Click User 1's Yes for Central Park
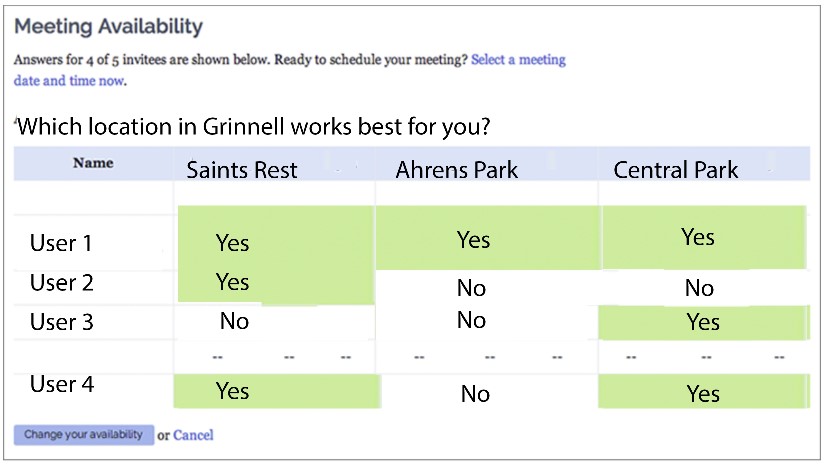Viewport: 829px width, 471px height. click(698, 237)
